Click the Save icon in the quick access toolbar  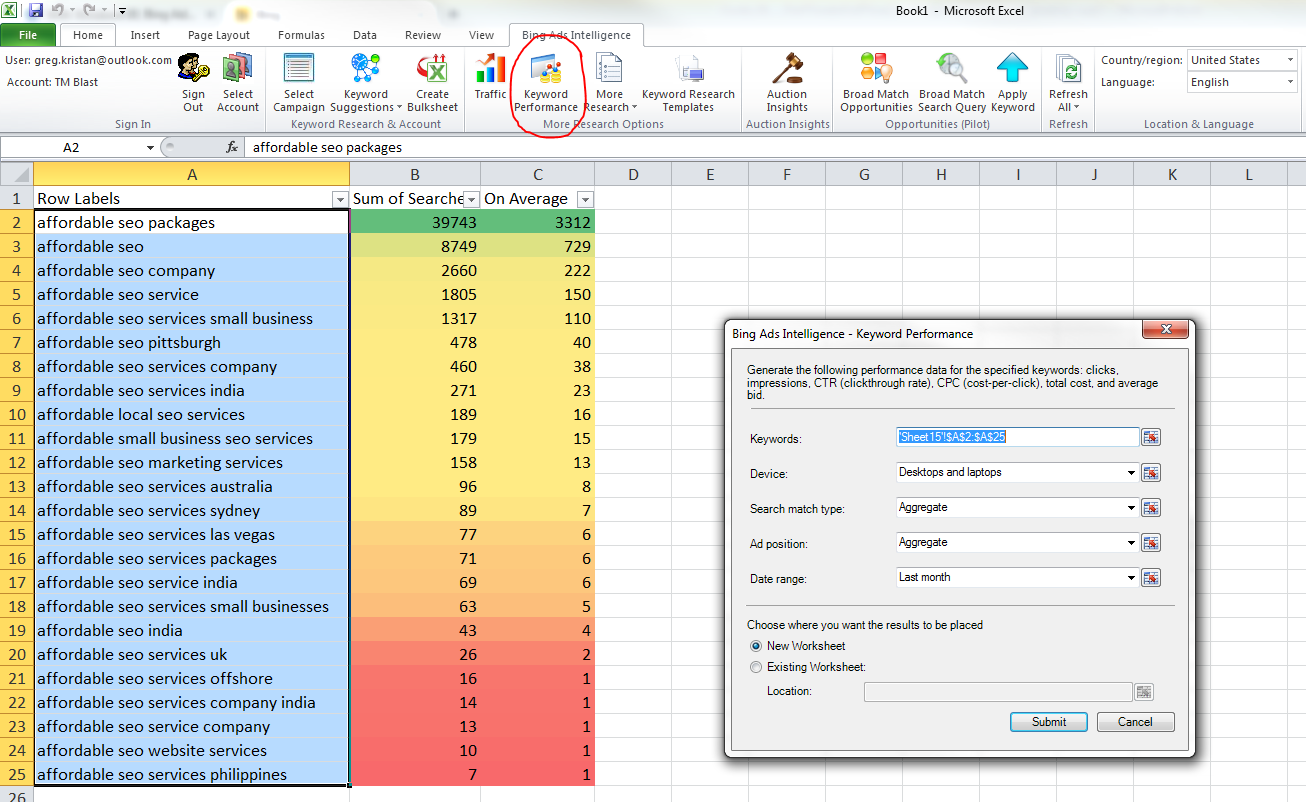[x=36, y=11]
